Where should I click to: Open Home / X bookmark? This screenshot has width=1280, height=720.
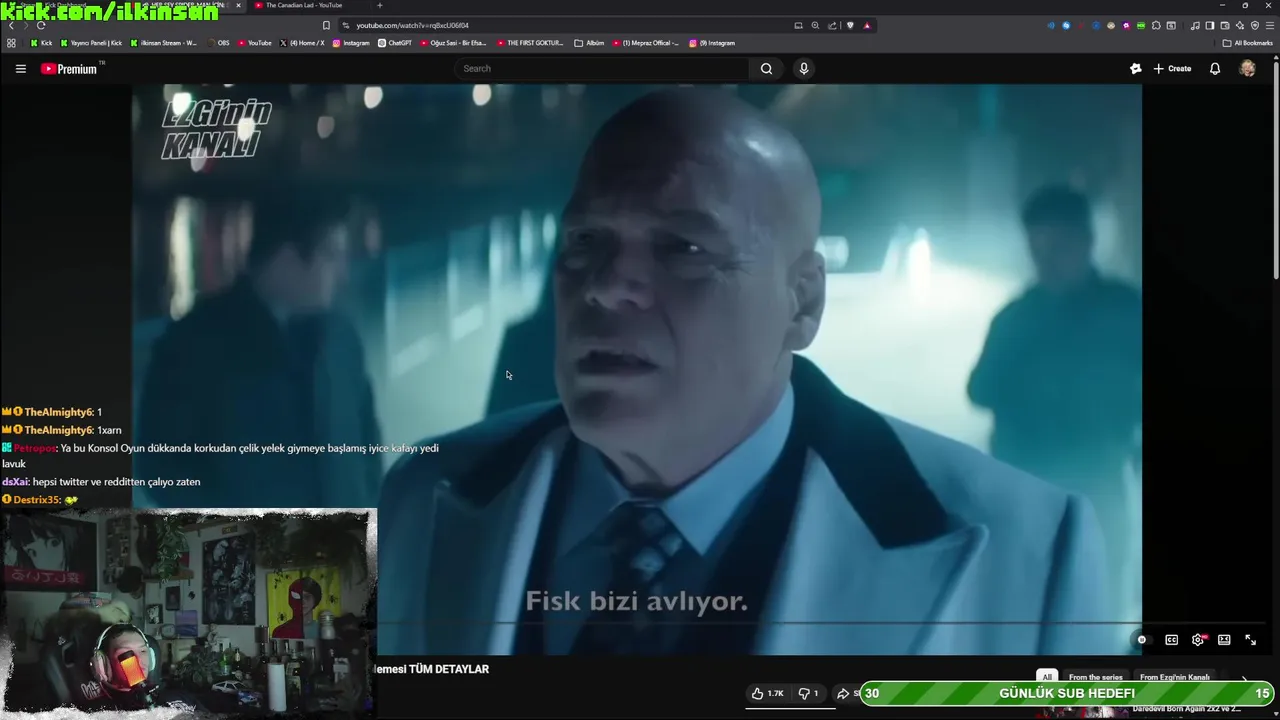303,43
